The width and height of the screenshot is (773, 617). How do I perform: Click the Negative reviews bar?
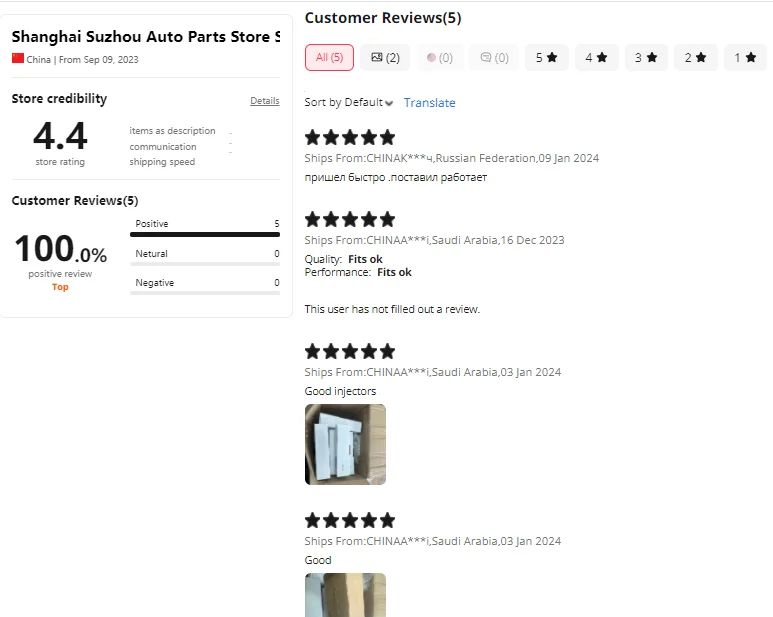pyautogui.click(x=205, y=293)
